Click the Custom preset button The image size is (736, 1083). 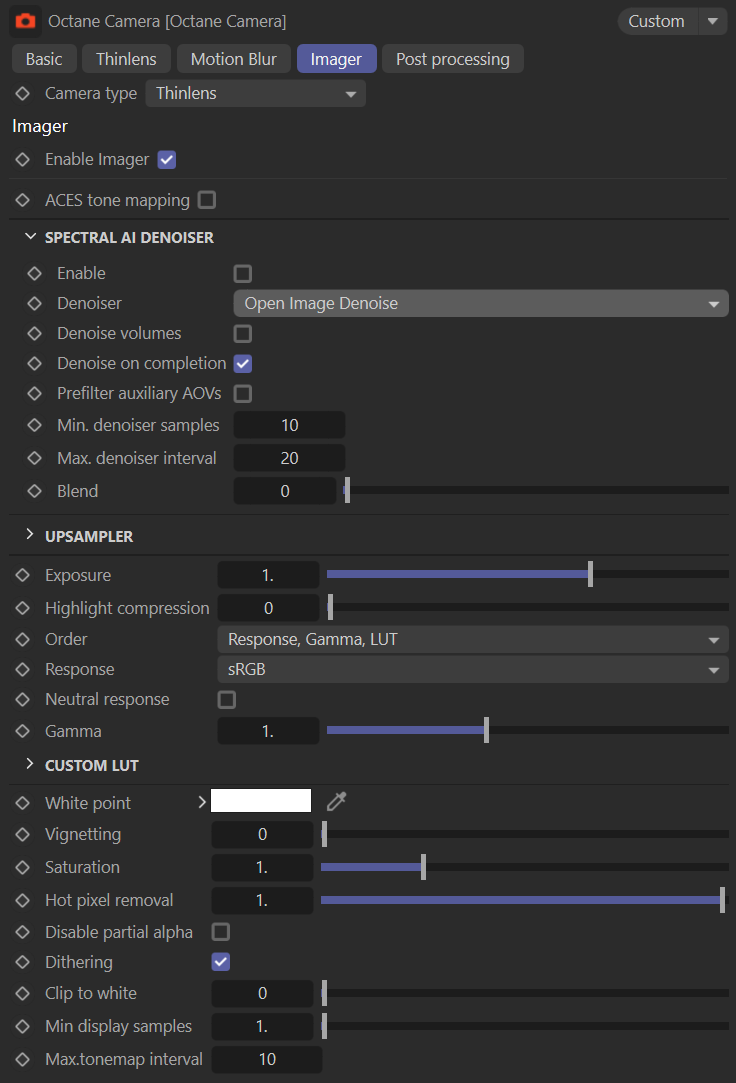656,21
